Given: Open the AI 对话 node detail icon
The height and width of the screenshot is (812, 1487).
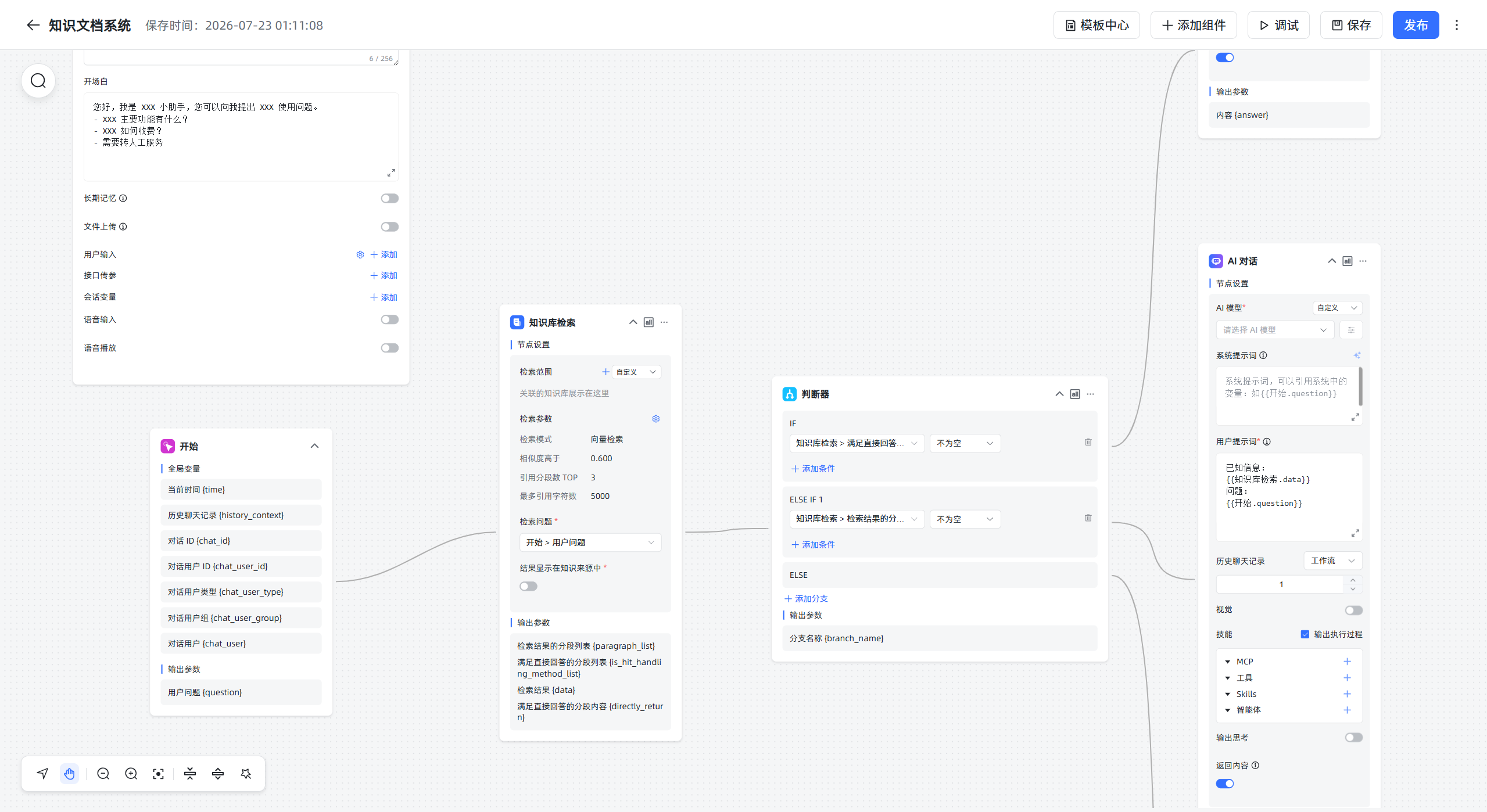Looking at the screenshot, I should coord(1348,261).
